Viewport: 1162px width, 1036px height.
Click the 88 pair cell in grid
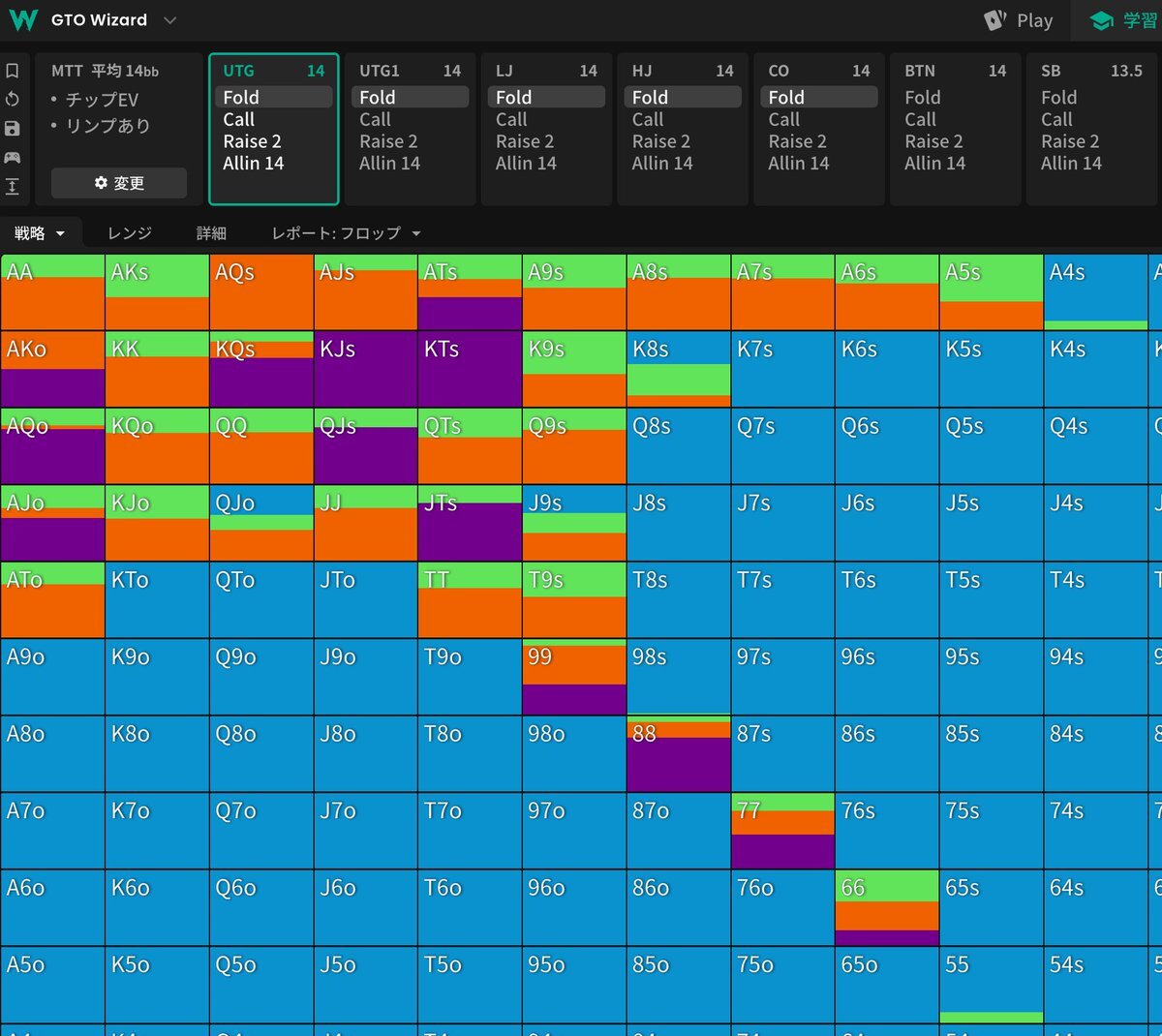[678, 753]
